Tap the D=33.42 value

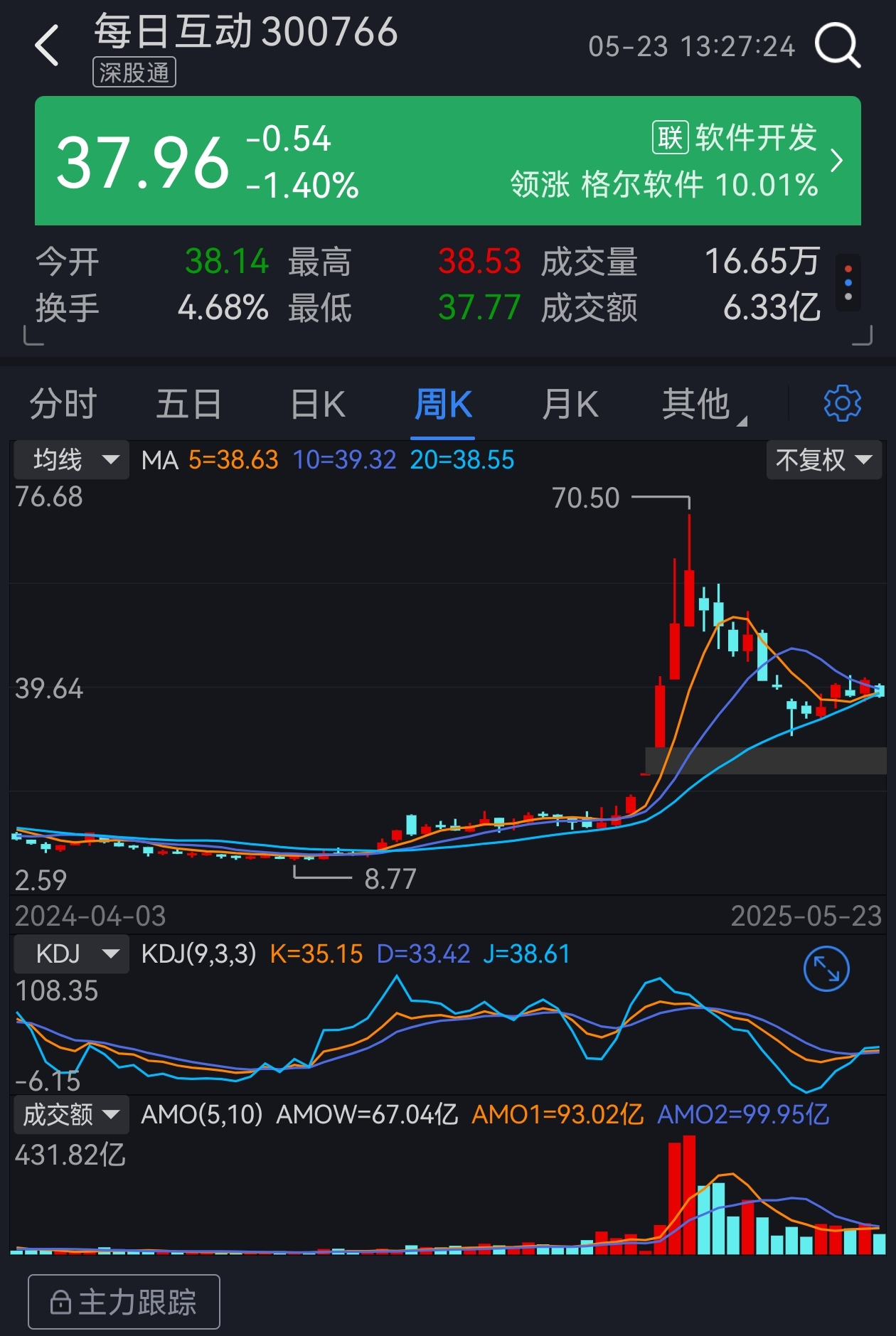point(423,953)
